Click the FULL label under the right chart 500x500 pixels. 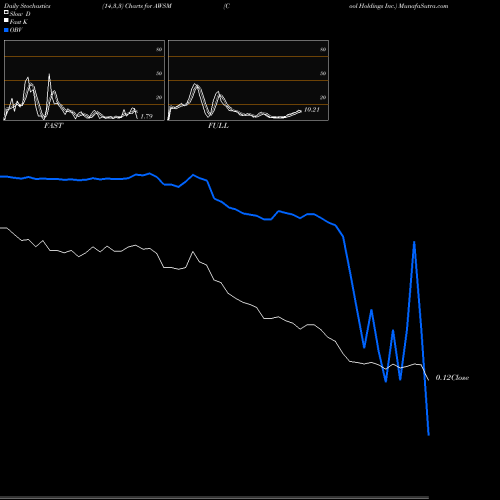coord(218,126)
